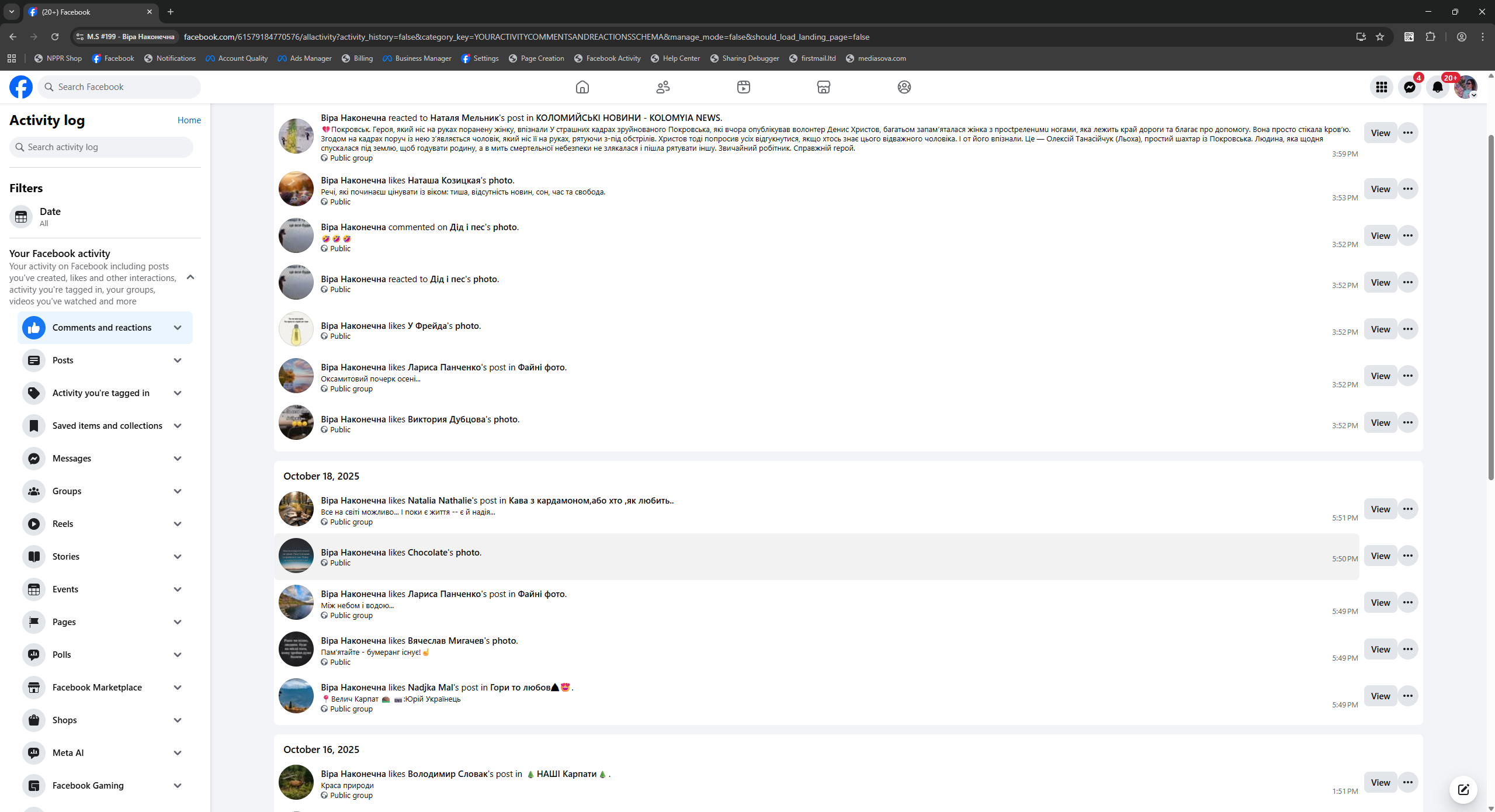Open the notifications bell
1495x812 pixels.
(x=1437, y=87)
